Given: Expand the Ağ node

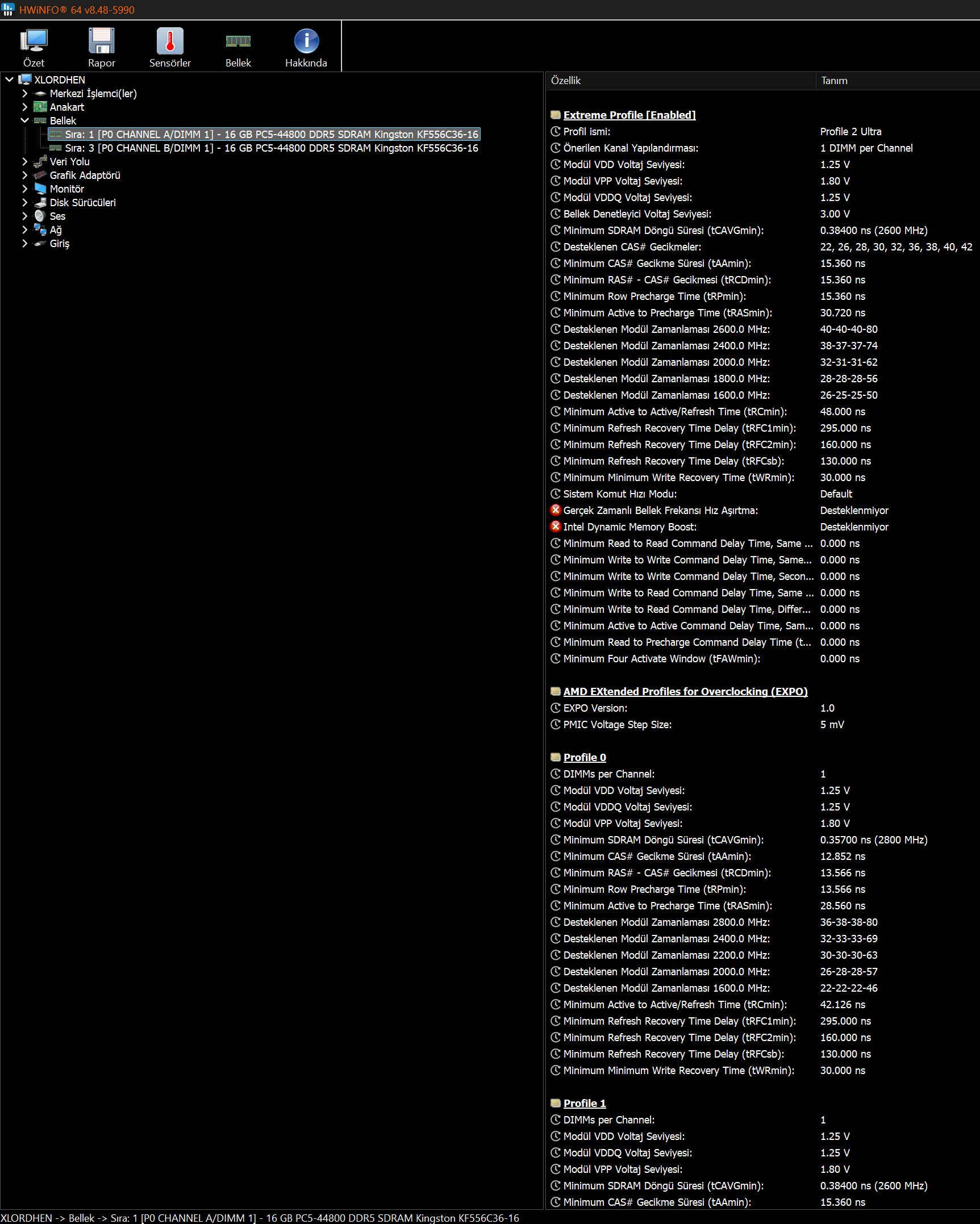Looking at the screenshot, I should pyautogui.click(x=24, y=230).
